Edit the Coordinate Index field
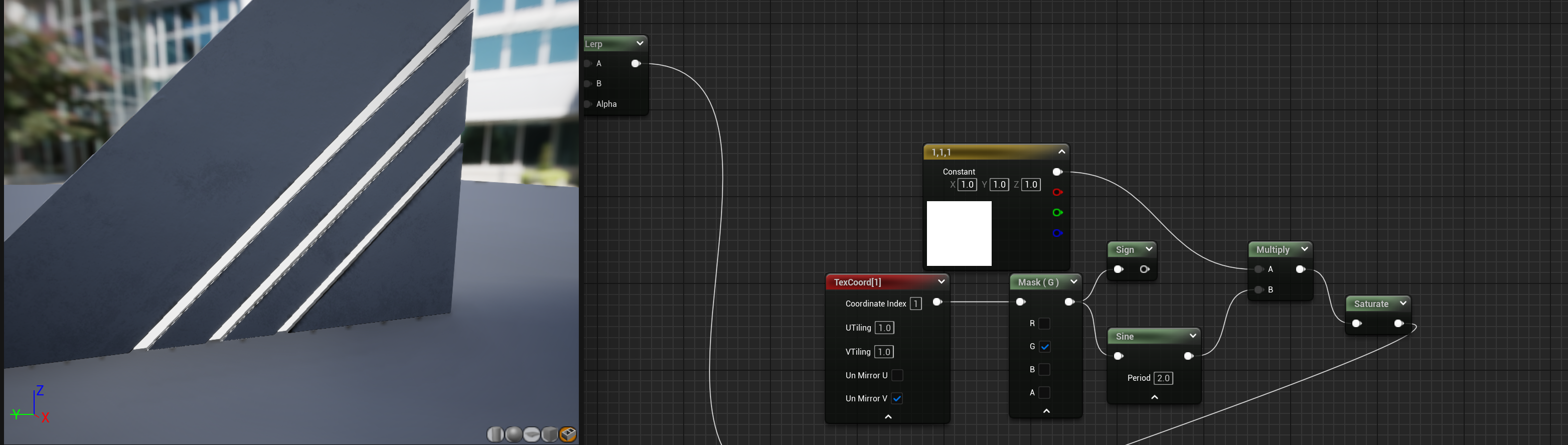The width and height of the screenshot is (1568, 445). point(915,304)
